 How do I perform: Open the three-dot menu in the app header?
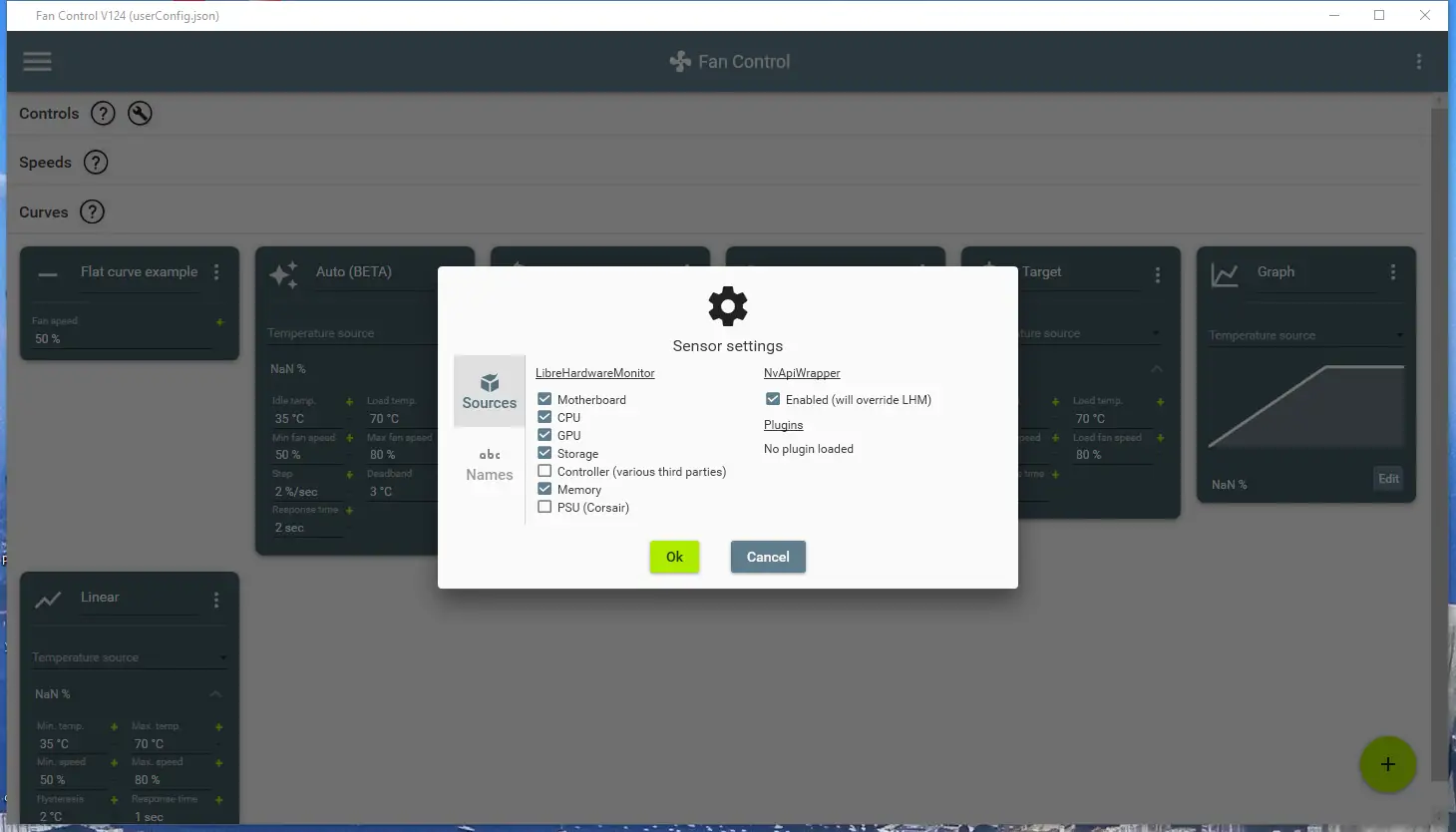(x=1419, y=62)
